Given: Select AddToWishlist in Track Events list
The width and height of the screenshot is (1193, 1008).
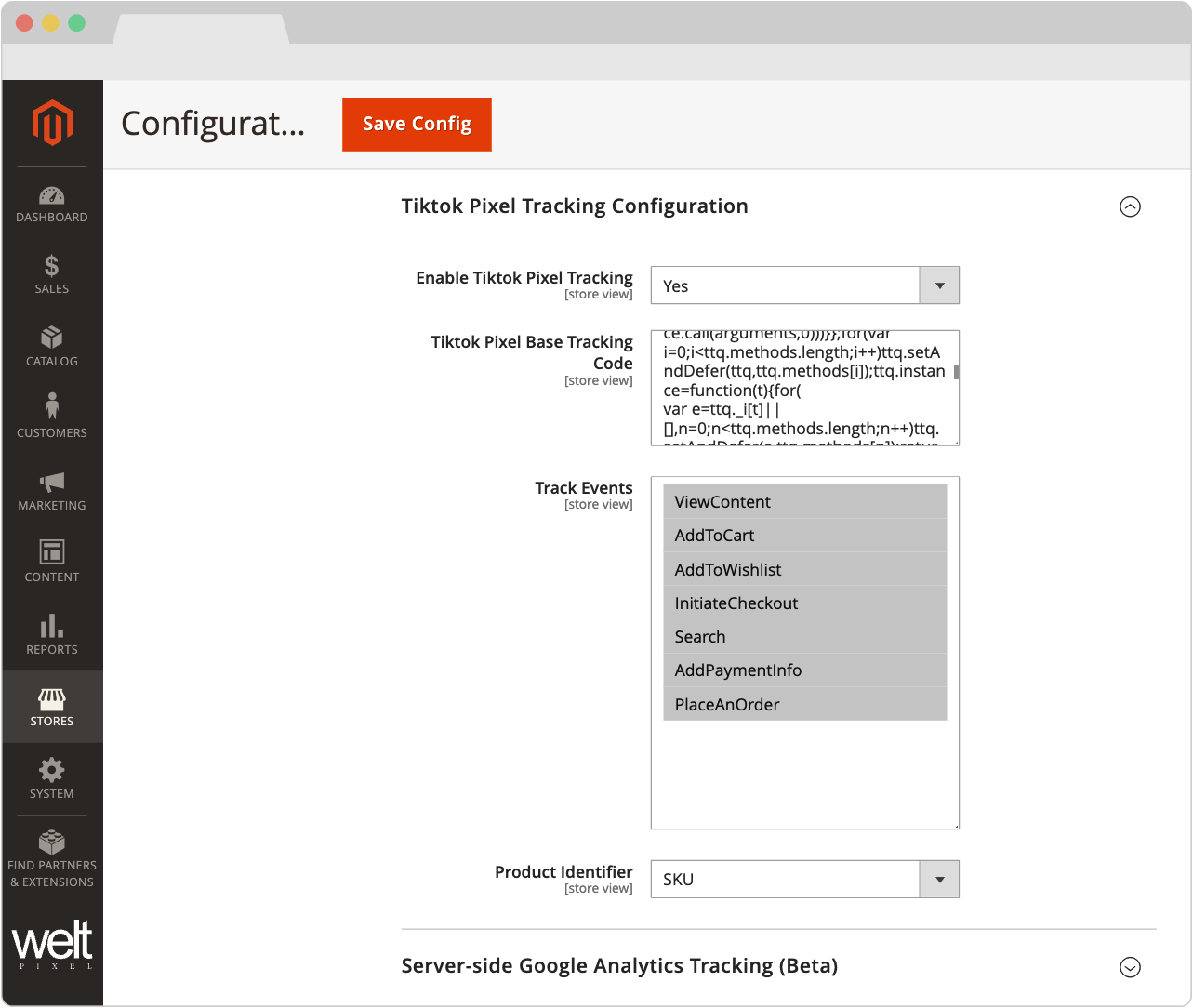Looking at the screenshot, I should pos(804,569).
